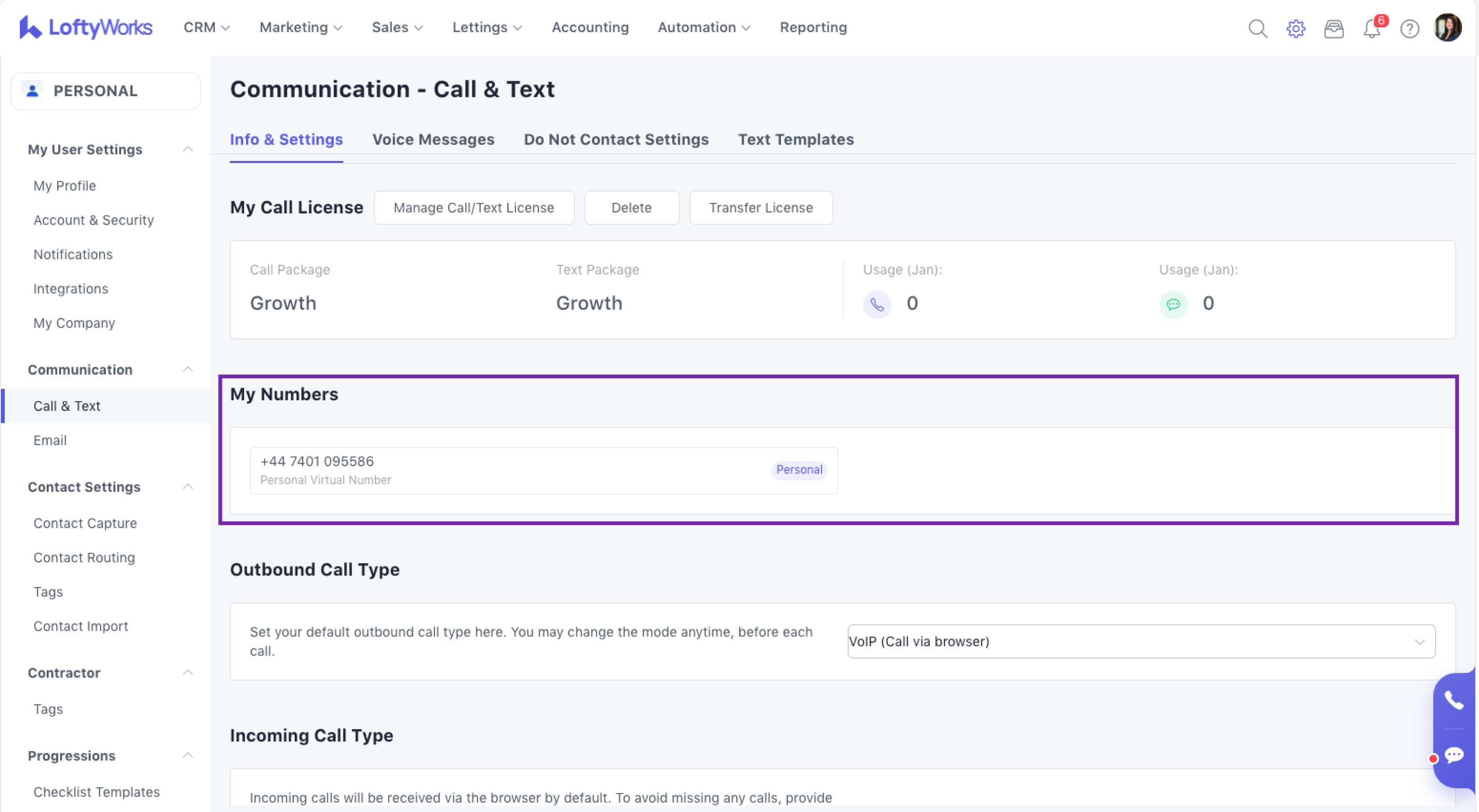
Task: Collapse the Contact Settings section
Action: (187, 487)
